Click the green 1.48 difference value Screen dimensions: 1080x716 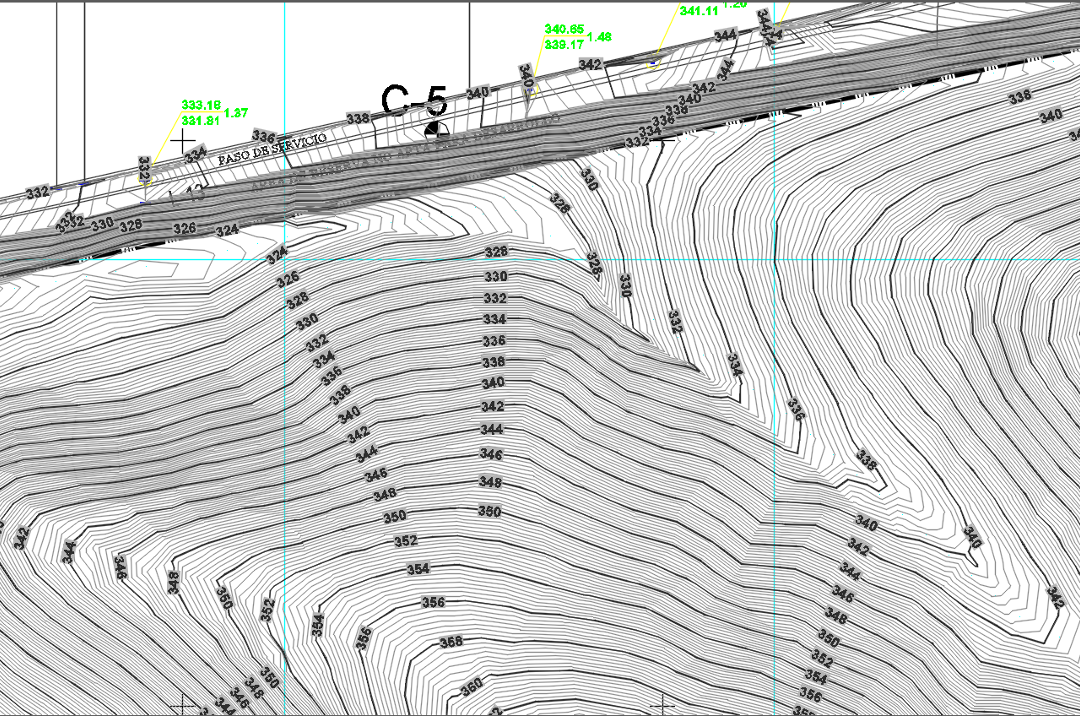[x=600, y=37]
